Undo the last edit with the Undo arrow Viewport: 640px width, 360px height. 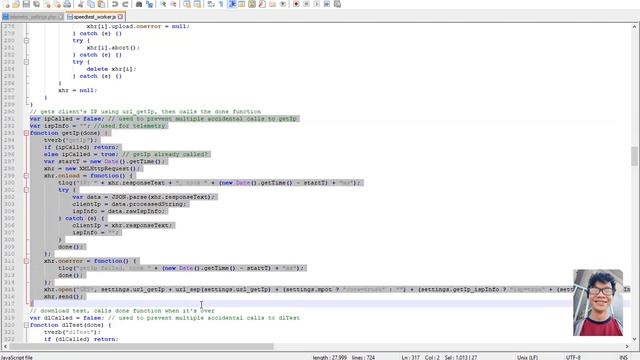[x=115, y=4]
